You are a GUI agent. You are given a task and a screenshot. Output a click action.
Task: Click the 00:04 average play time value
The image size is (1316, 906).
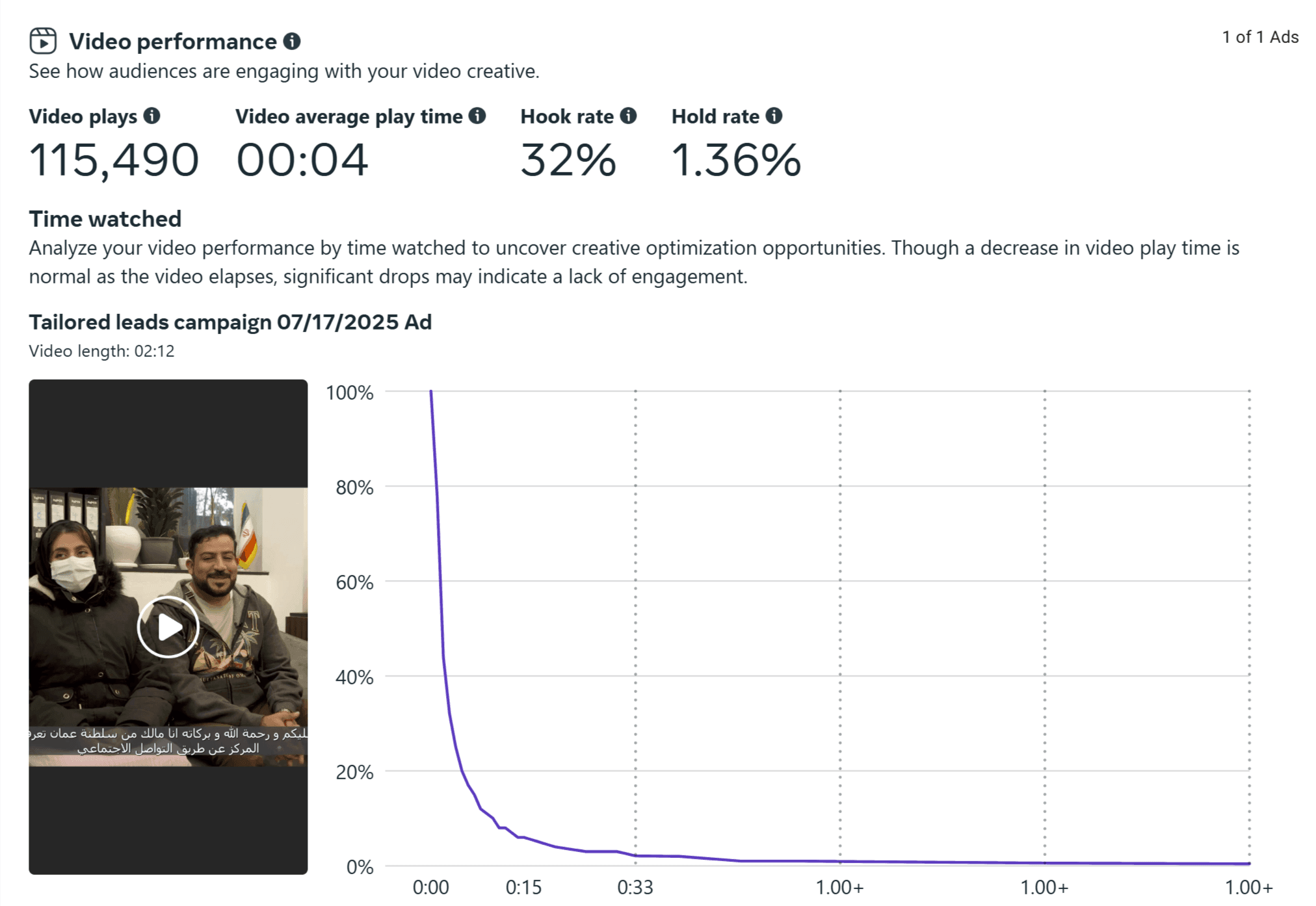[302, 160]
